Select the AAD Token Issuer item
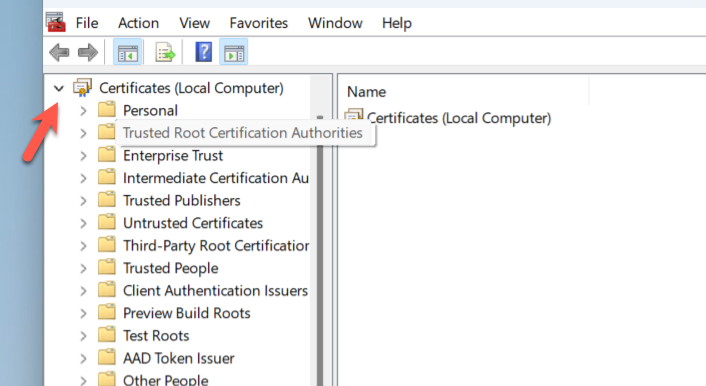This screenshot has height=386, width=706. click(179, 358)
